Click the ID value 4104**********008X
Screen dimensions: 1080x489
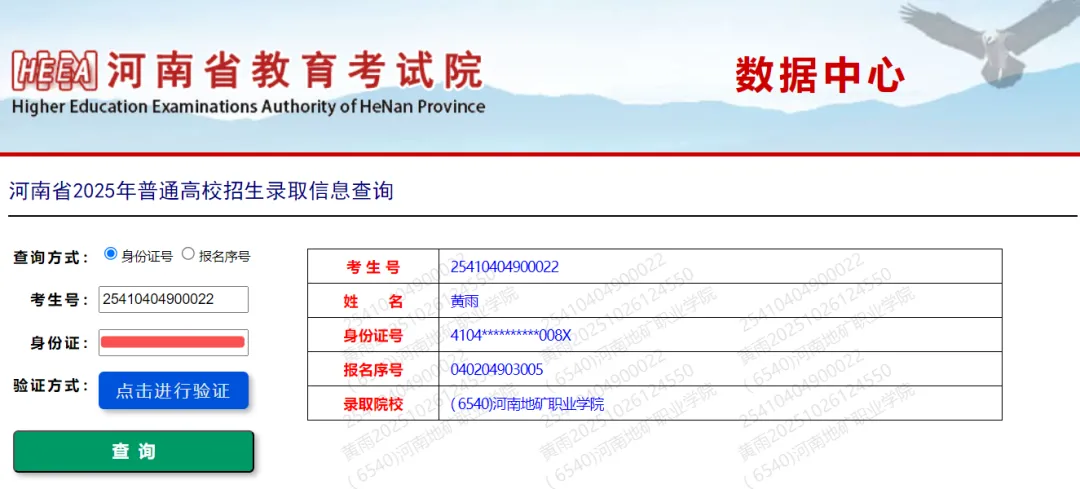(511, 335)
